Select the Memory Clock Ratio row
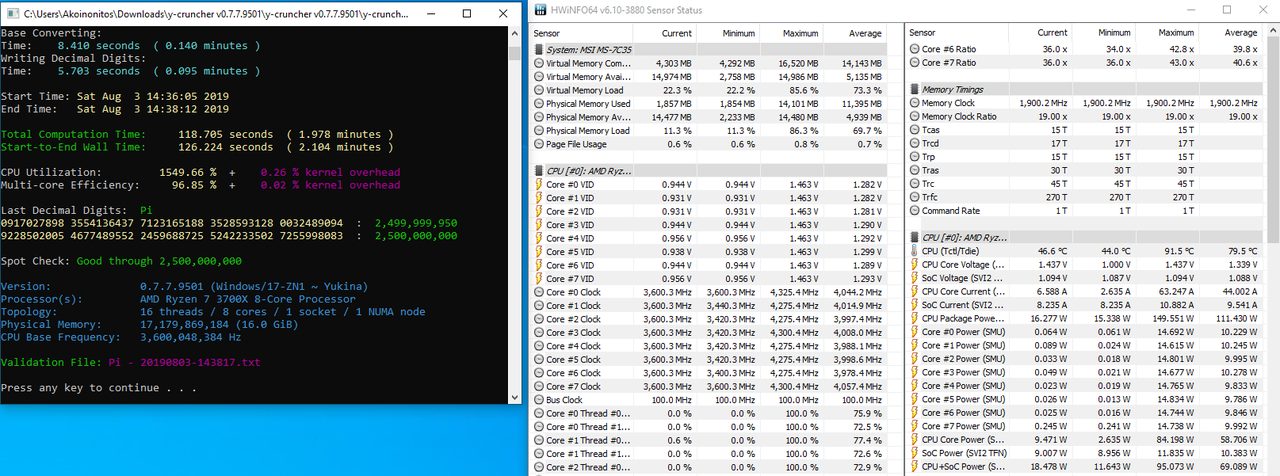The width and height of the screenshot is (1280, 476). (1086, 116)
